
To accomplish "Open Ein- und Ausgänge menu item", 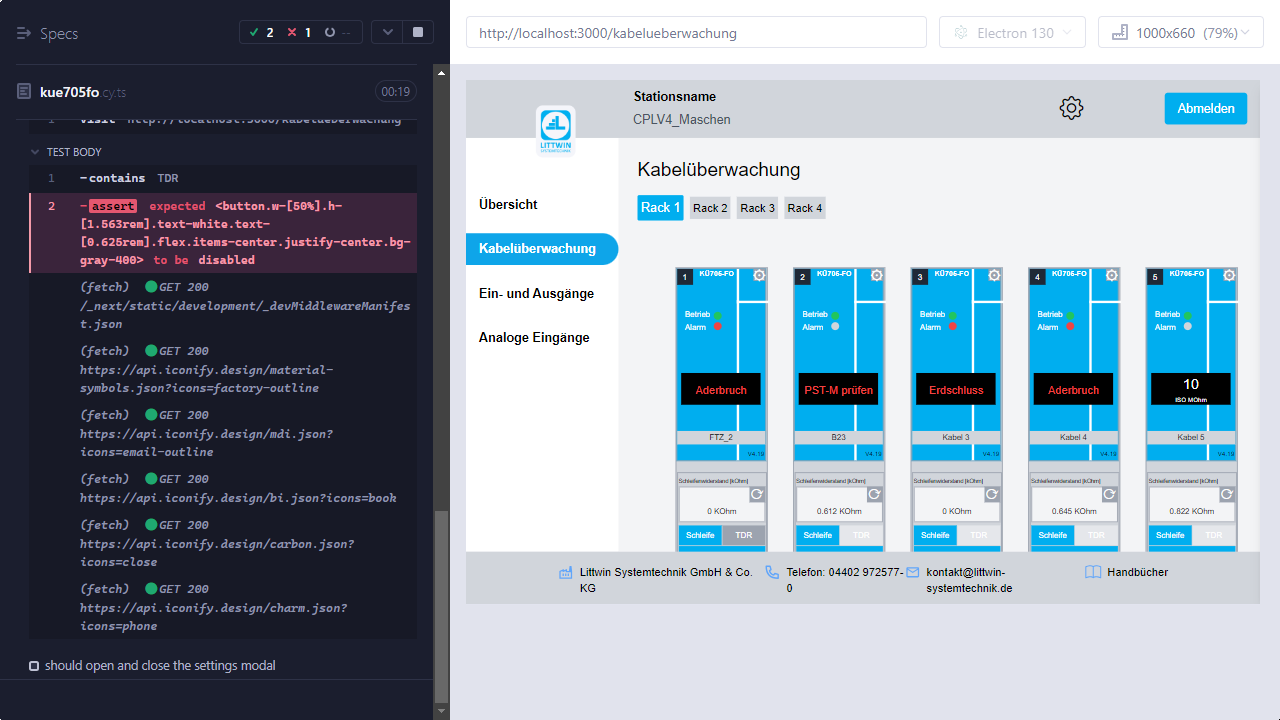I will pos(536,293).
